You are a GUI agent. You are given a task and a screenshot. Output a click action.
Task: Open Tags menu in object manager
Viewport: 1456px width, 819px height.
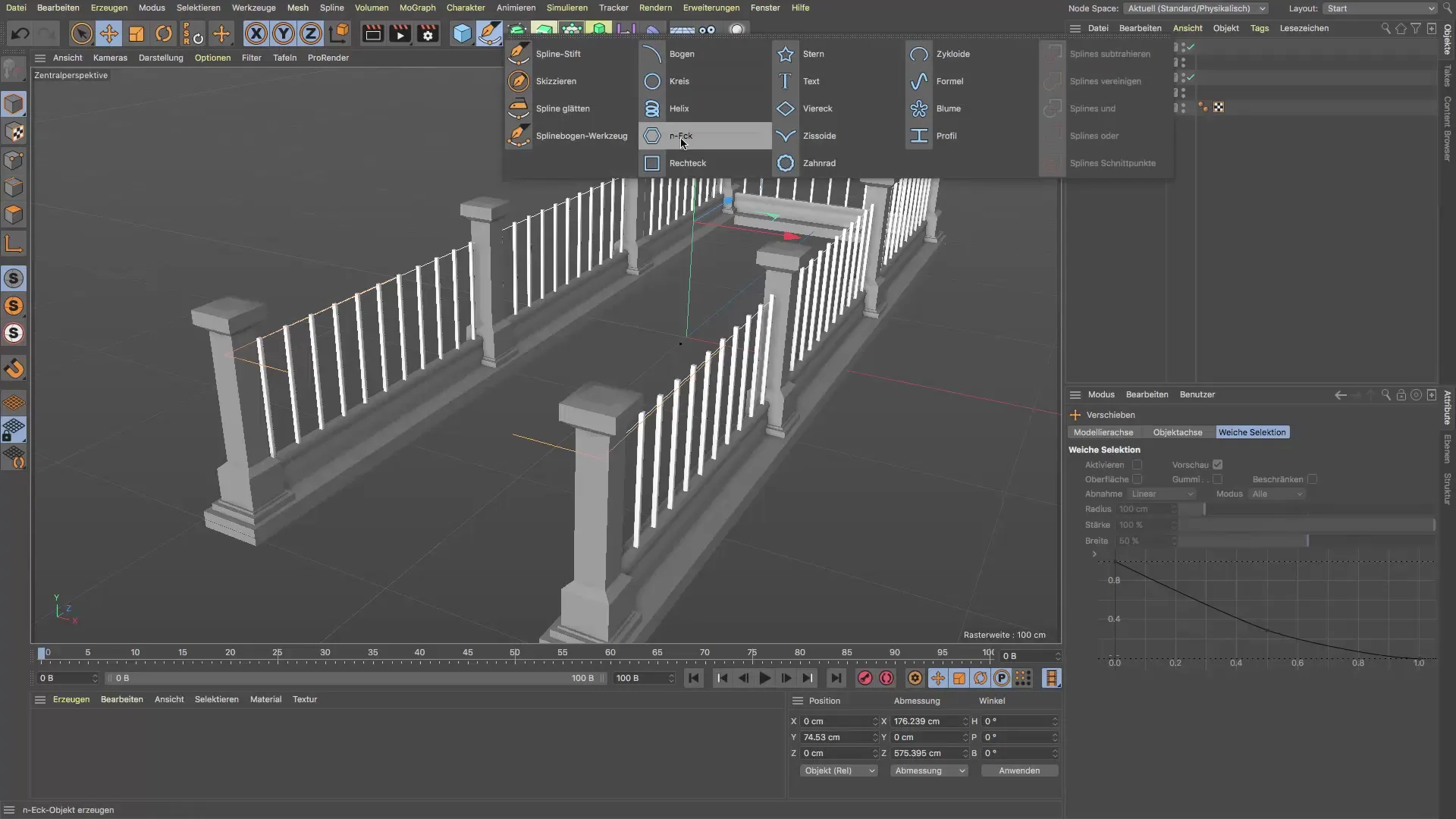tap(1260, 28)
